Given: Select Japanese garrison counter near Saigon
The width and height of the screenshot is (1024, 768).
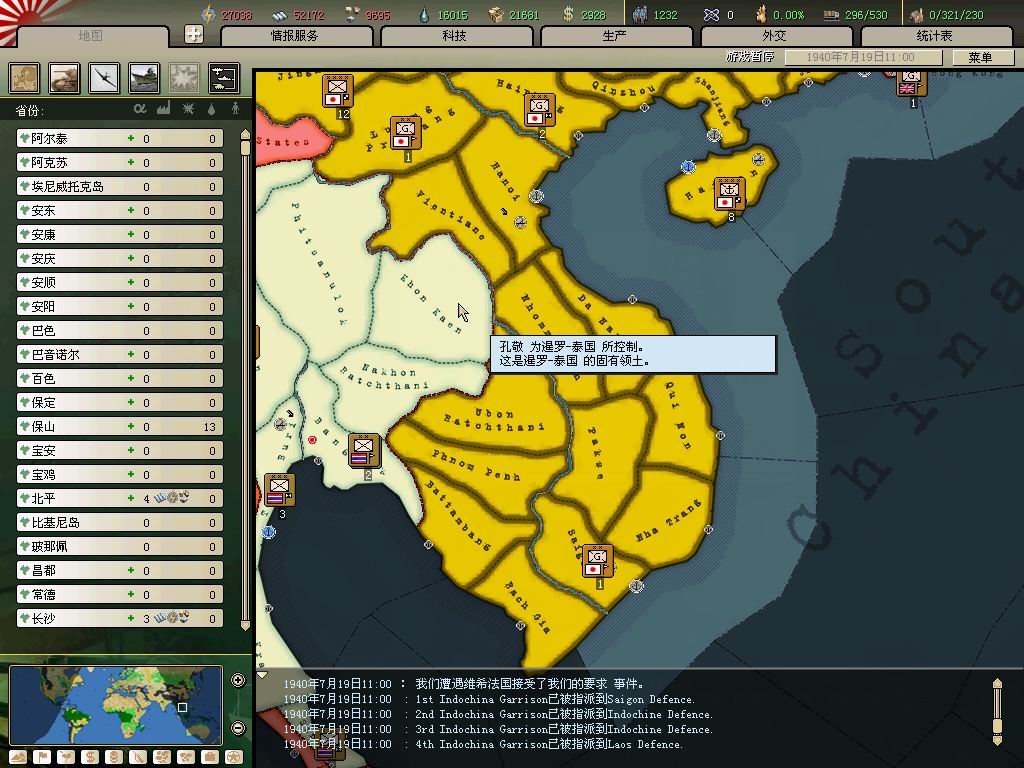Looking at the screenshot, I should pos(598,562).
